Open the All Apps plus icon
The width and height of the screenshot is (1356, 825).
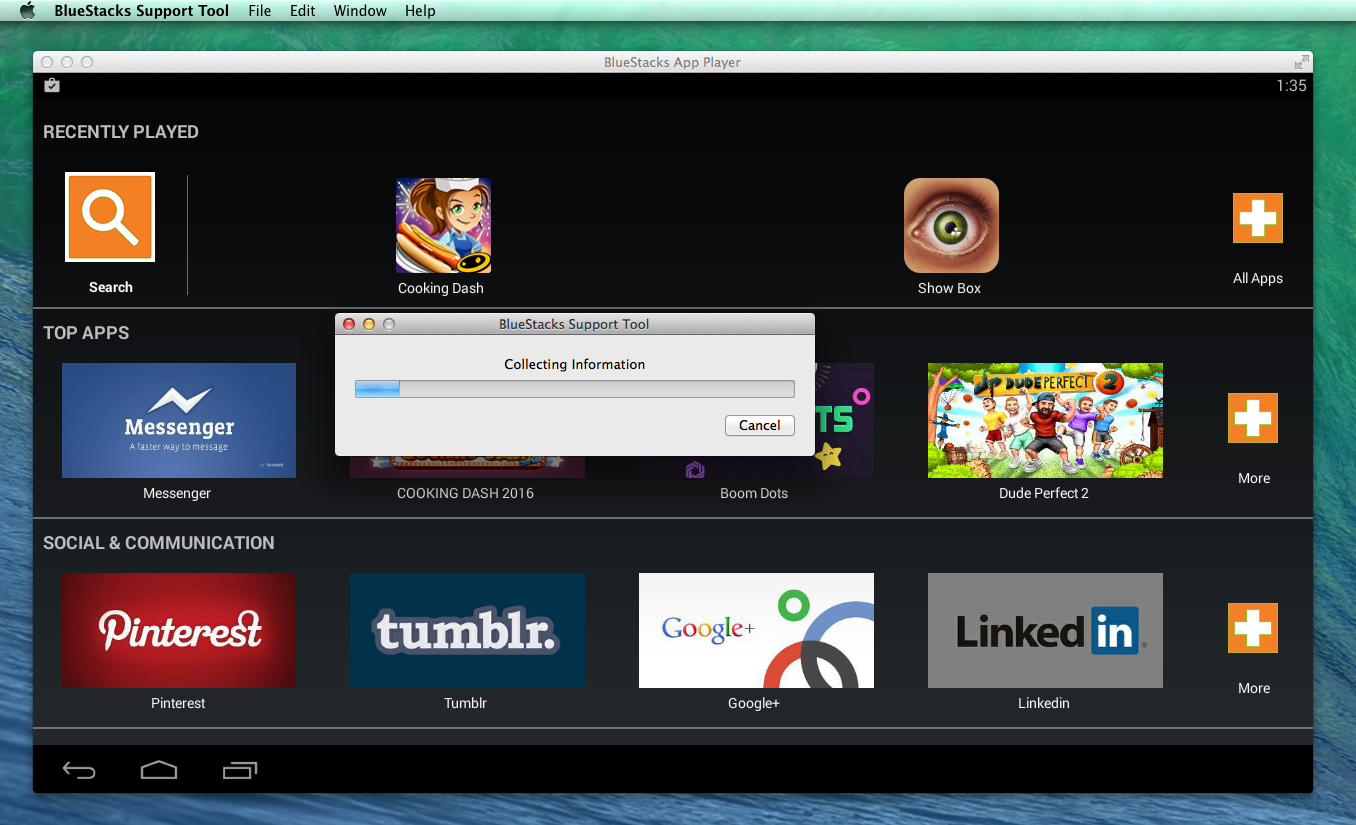[1257, 218]
